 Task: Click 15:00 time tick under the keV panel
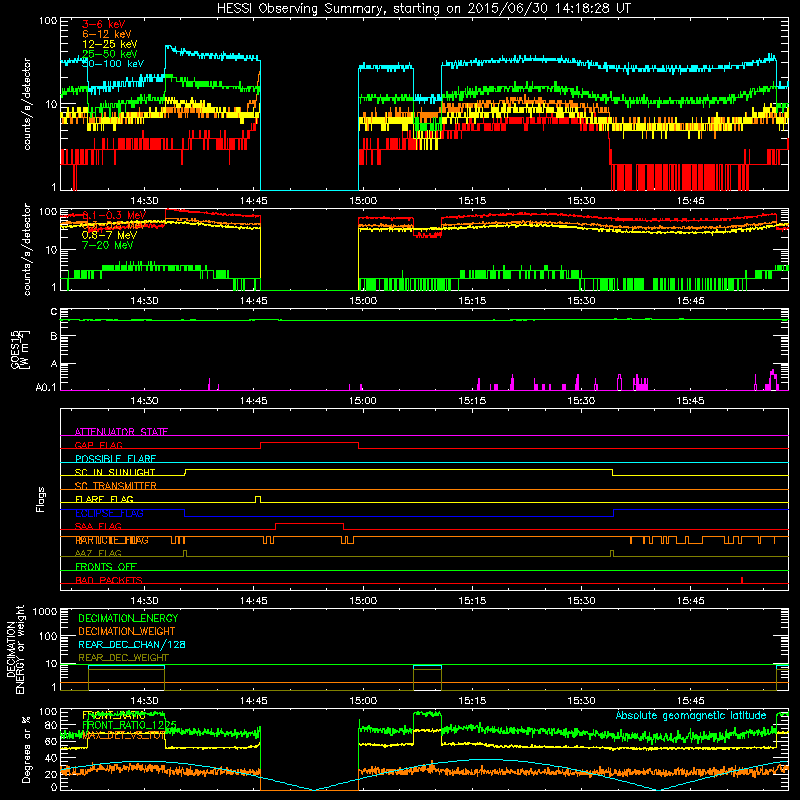[x=363, y=201]
